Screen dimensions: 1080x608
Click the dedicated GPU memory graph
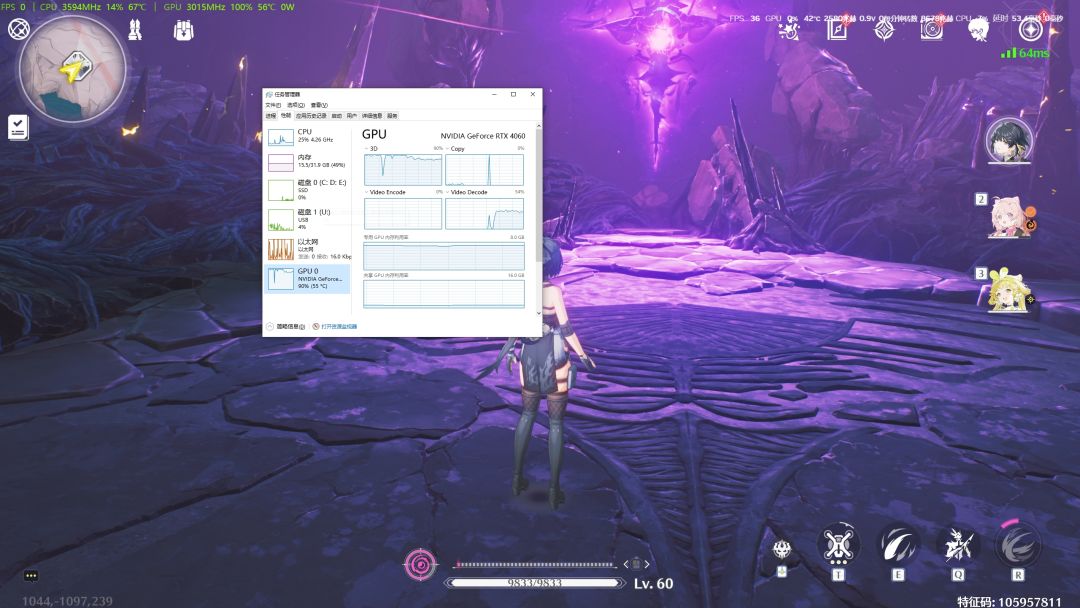444,256
